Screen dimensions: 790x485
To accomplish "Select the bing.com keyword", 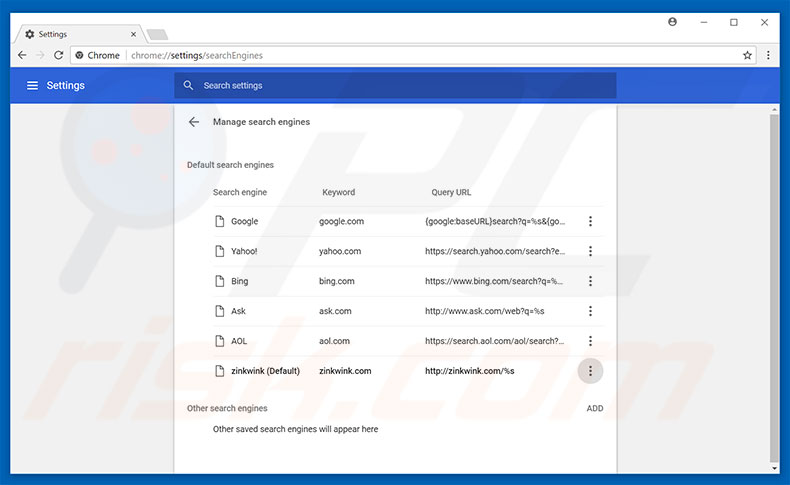I will click(337, 281).
